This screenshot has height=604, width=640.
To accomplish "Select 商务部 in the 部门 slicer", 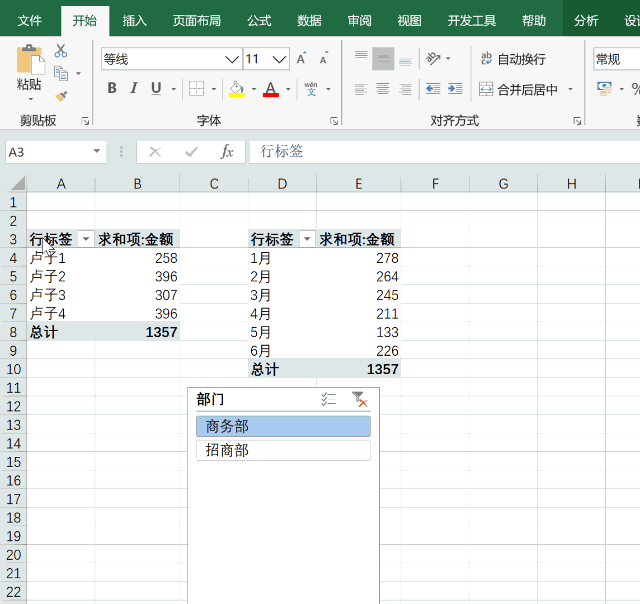I will coord(283,426).
